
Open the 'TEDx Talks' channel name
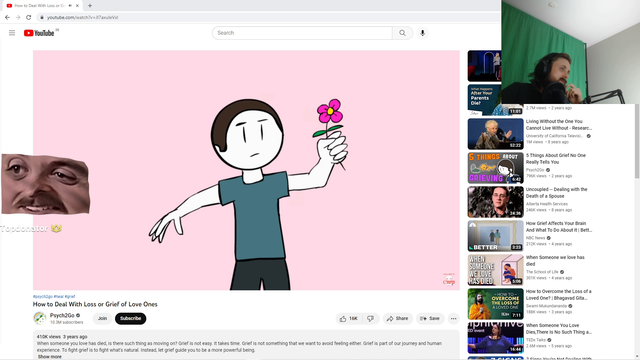click(536, 340)
